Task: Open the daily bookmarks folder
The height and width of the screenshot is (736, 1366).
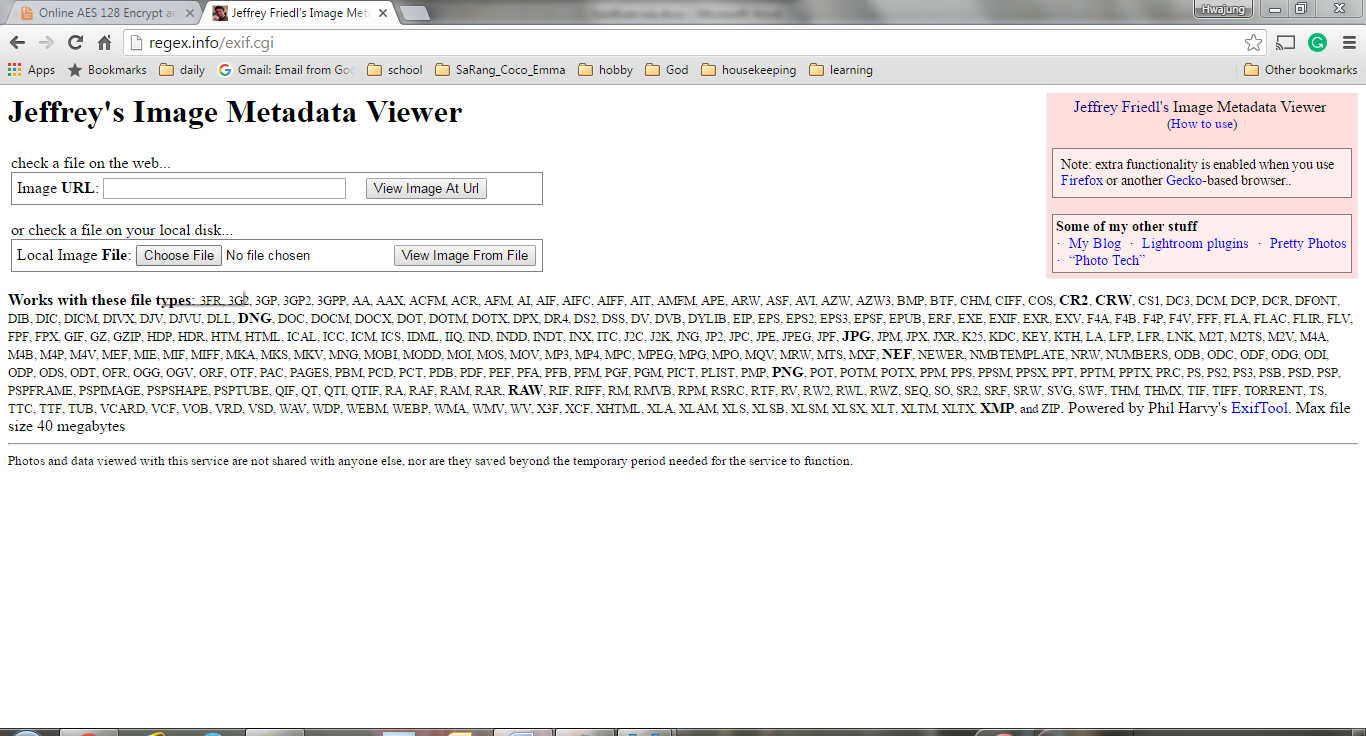Action: 182,70
